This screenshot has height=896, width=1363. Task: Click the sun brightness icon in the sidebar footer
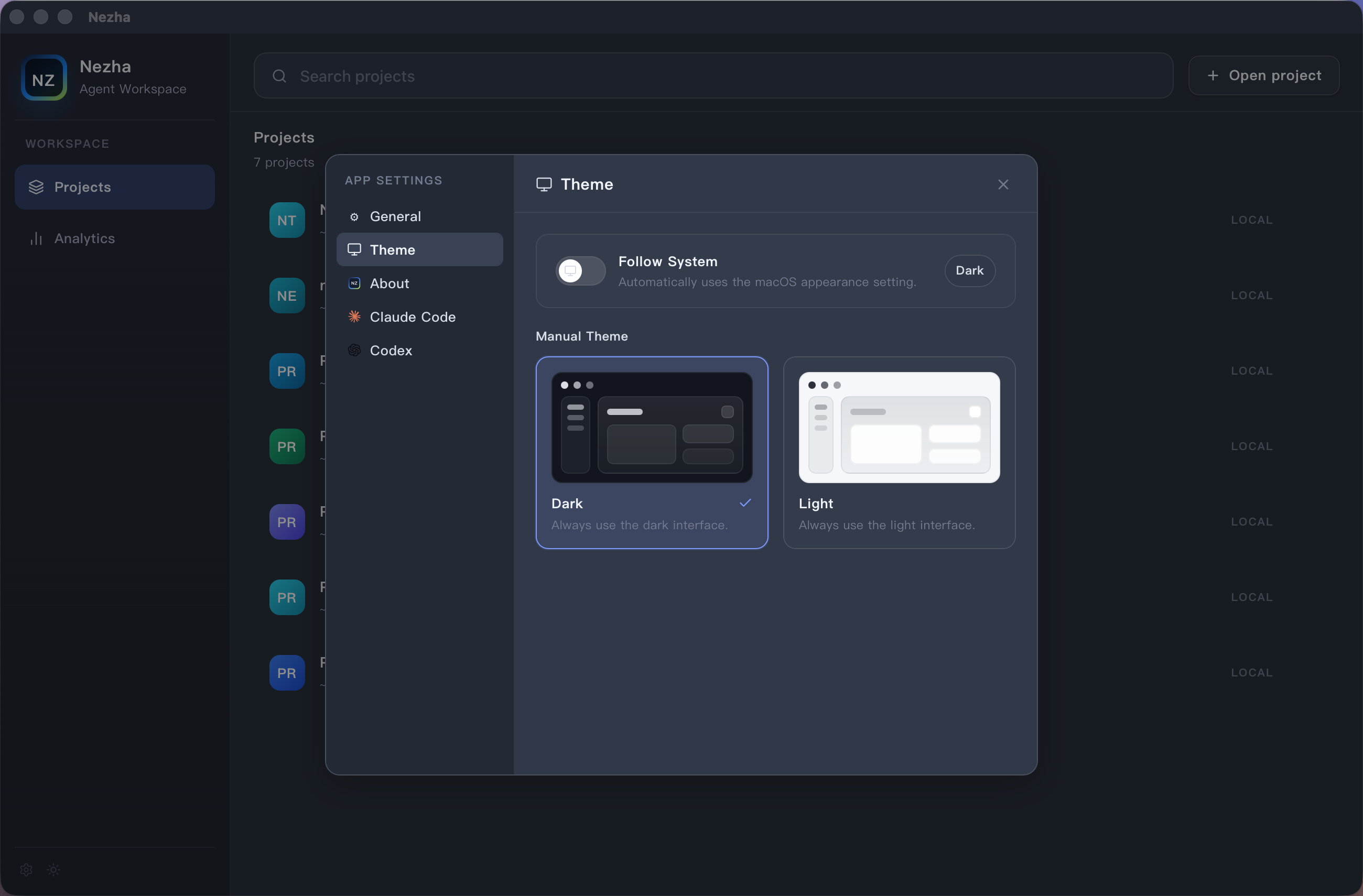click(x=53, y=870)
